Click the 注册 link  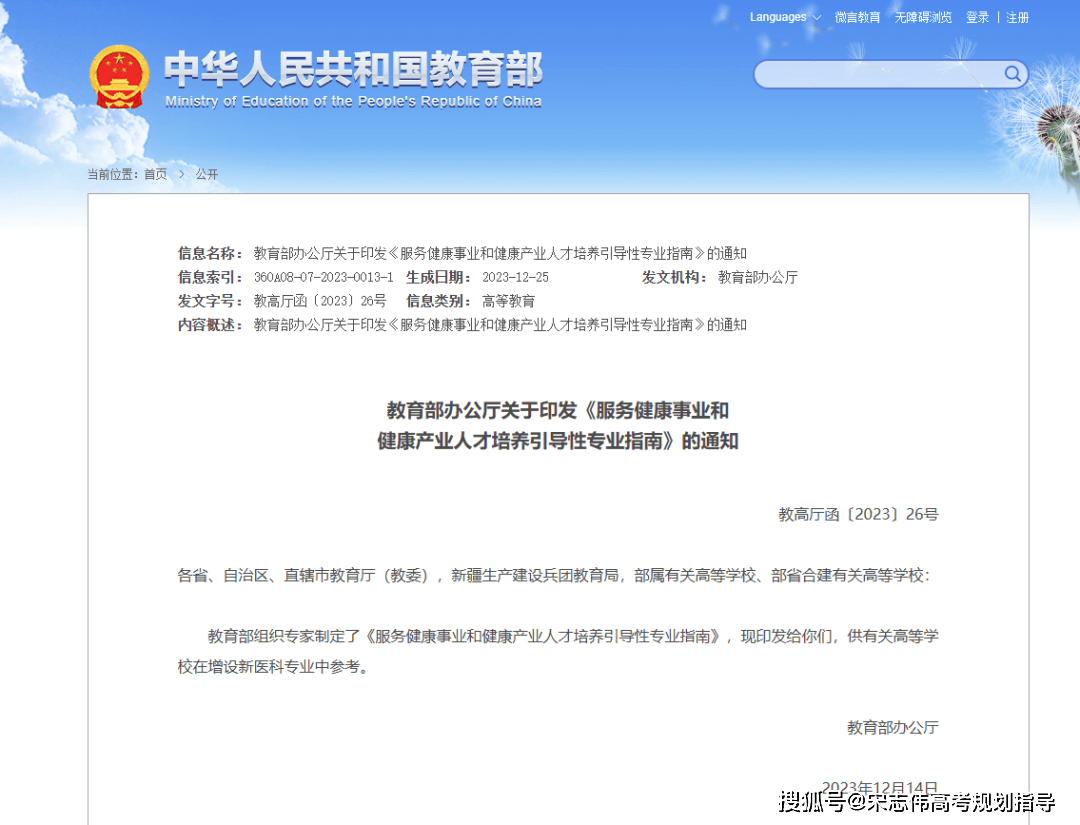point(1017,17)
